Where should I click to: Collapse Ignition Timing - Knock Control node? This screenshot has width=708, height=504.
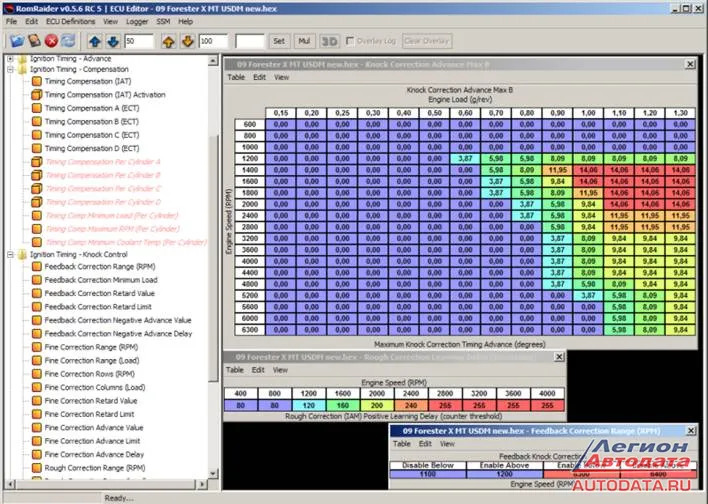[x=10, y=255]
